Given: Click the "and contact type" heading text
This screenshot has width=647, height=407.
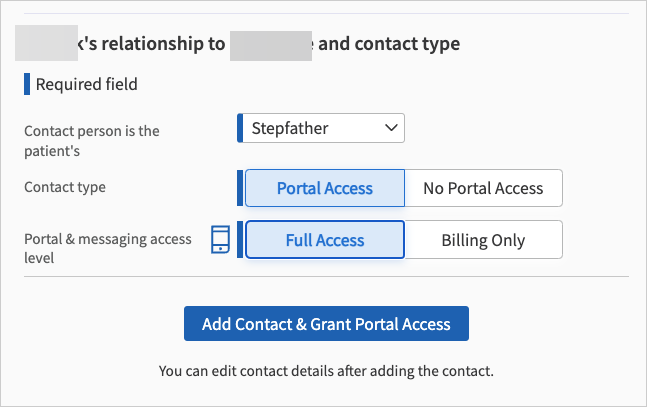Looking at the screenshot, I should [389, 44].
